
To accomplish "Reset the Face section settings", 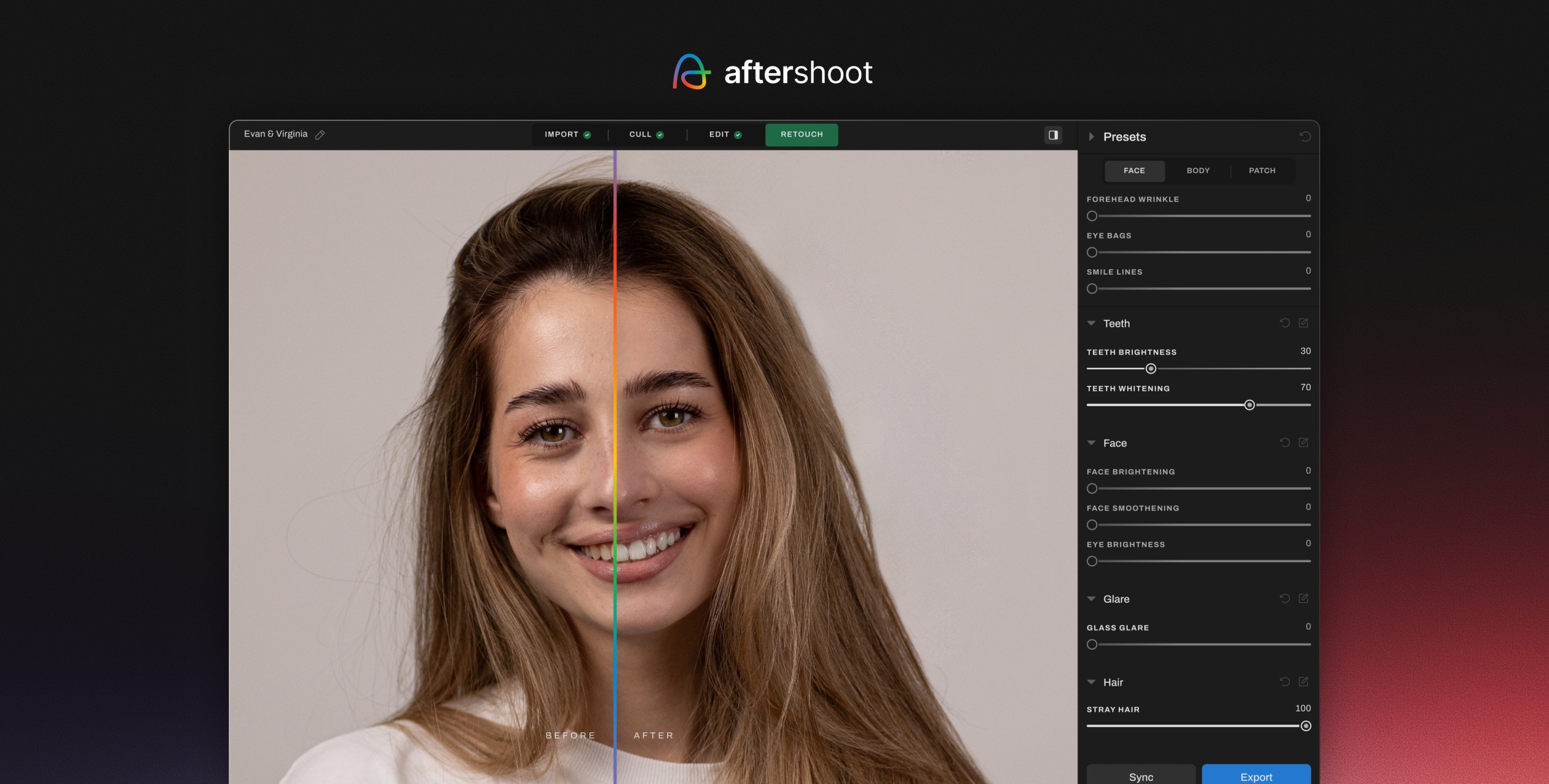I will click(1284, 443).
